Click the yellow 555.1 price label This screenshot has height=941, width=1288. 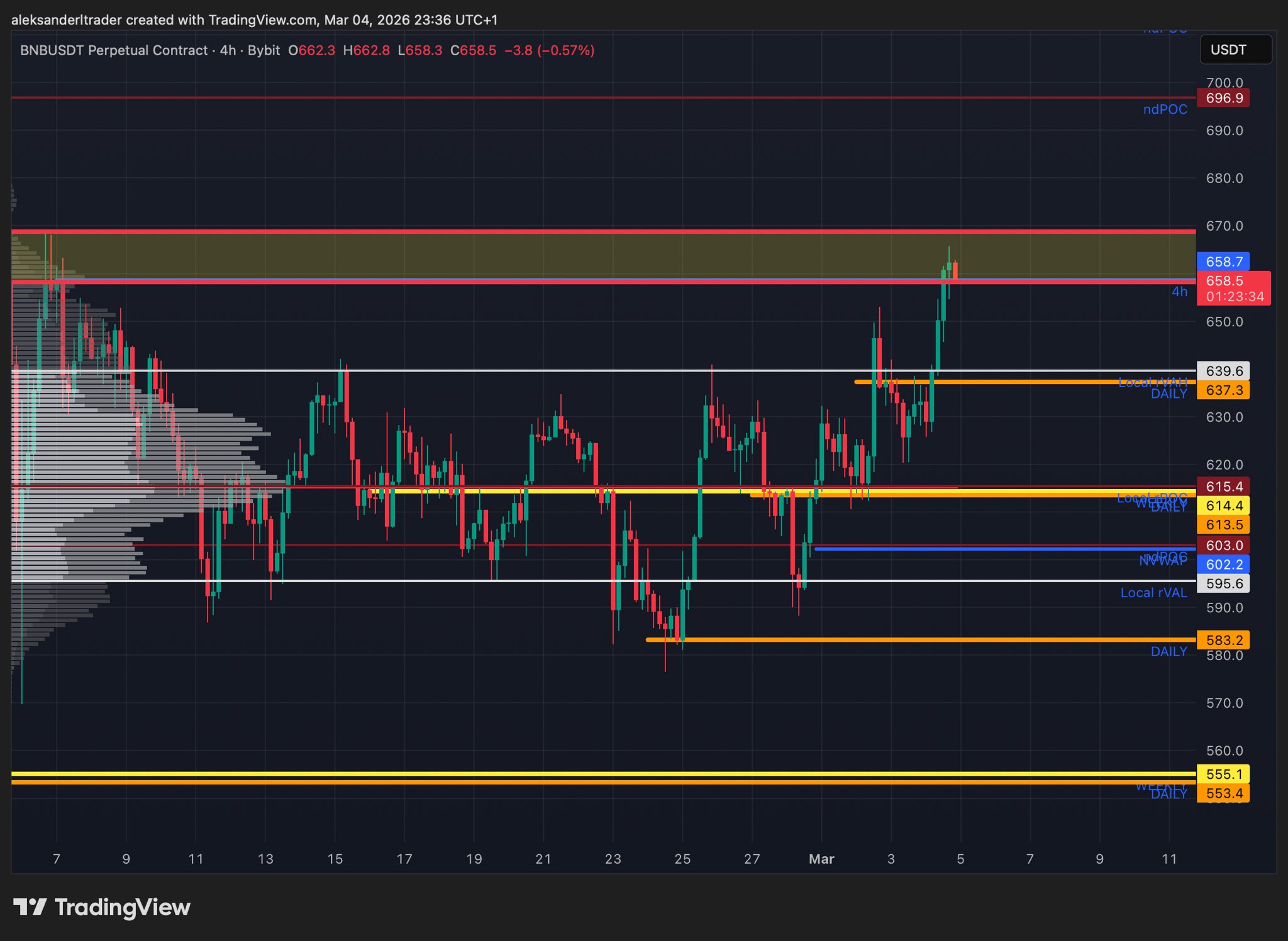click(x=1223, y=774)
